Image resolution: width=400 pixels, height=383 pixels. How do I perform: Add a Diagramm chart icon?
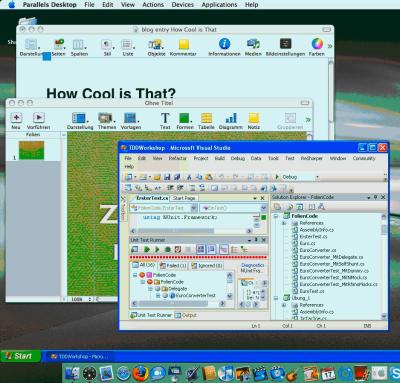pyautogui.click(x=231, y=118)
